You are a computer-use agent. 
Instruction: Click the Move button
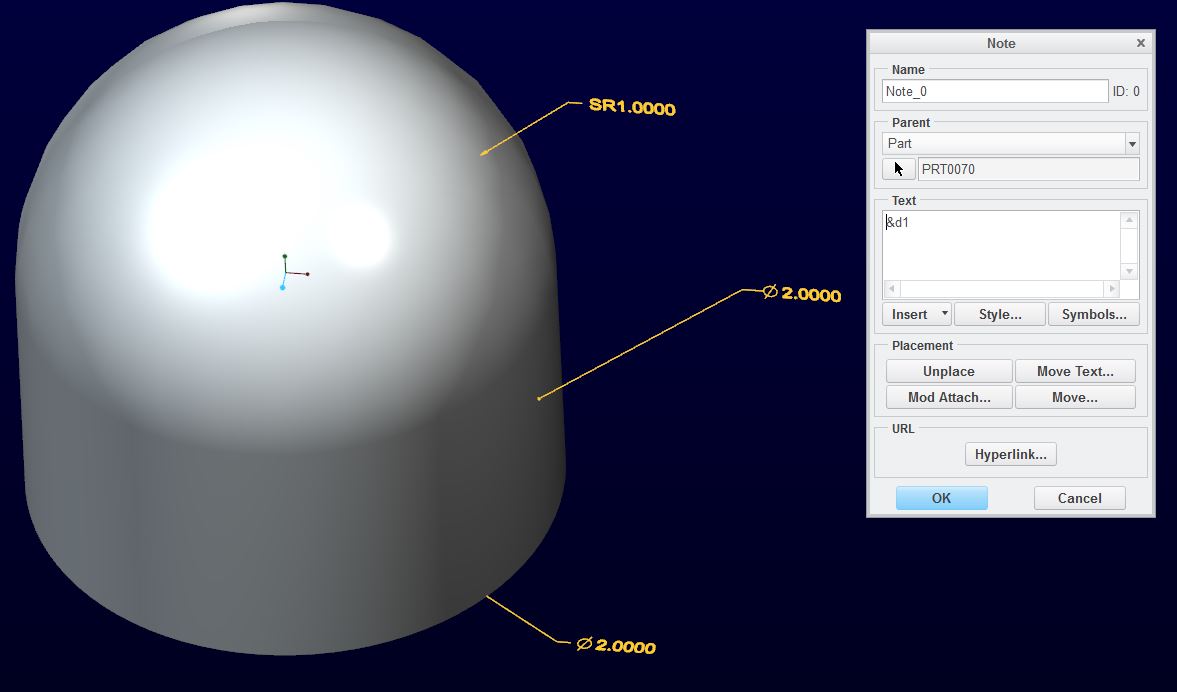point(1075,397)
